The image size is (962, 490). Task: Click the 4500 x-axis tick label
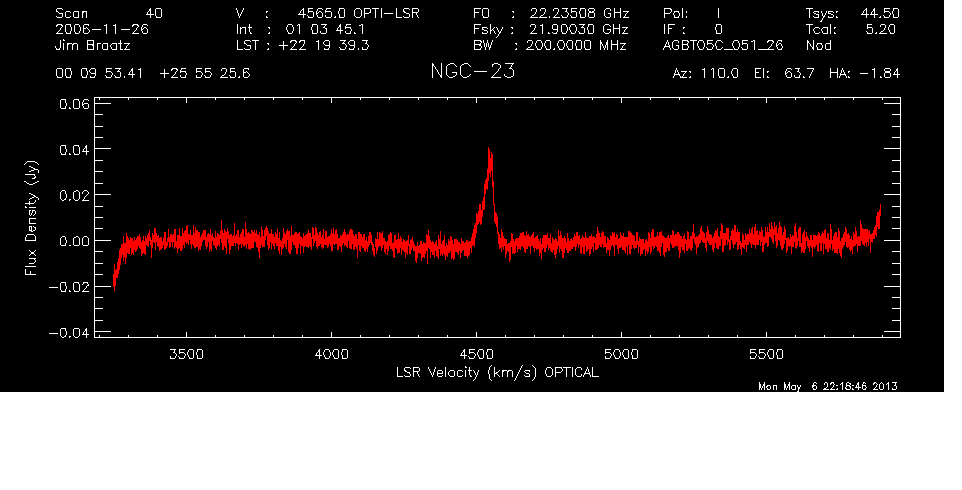pos(476,355)
